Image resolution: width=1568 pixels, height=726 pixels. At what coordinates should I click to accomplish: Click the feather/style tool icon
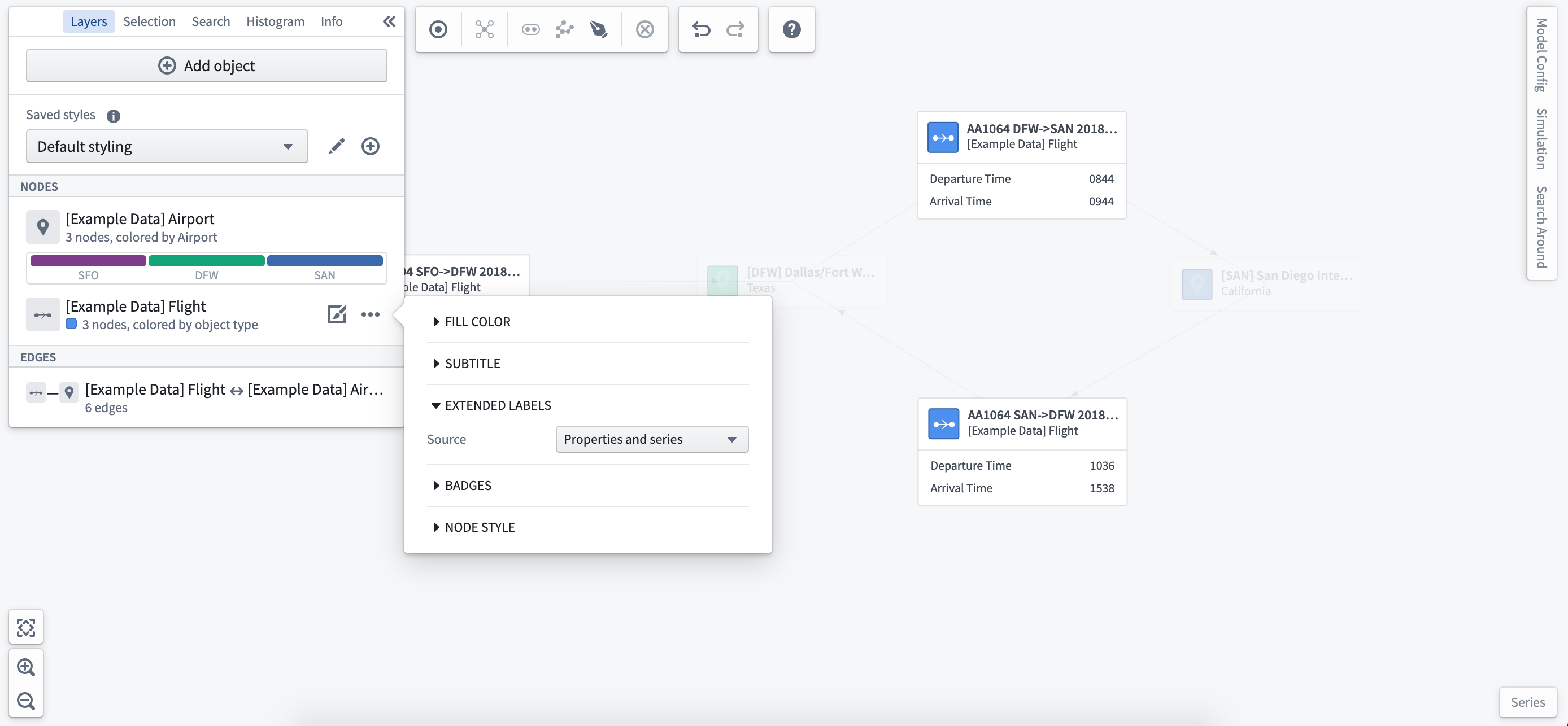tap(598, 29)
